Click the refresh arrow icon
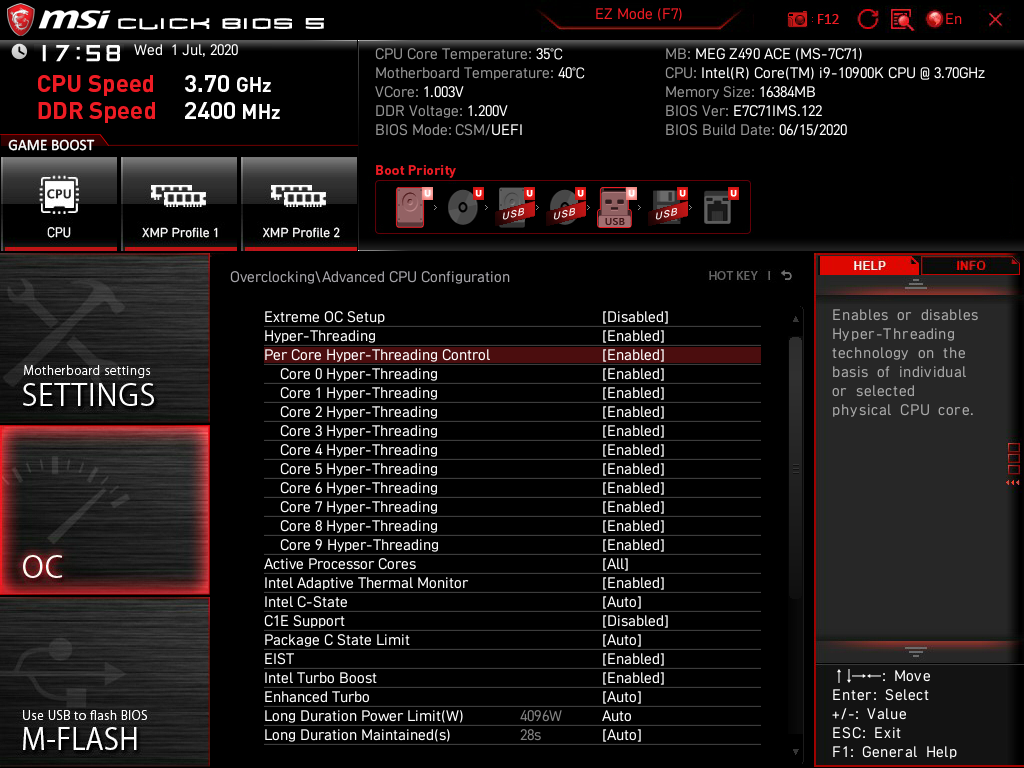This screenshot has height=768, width=1024. 868,18
